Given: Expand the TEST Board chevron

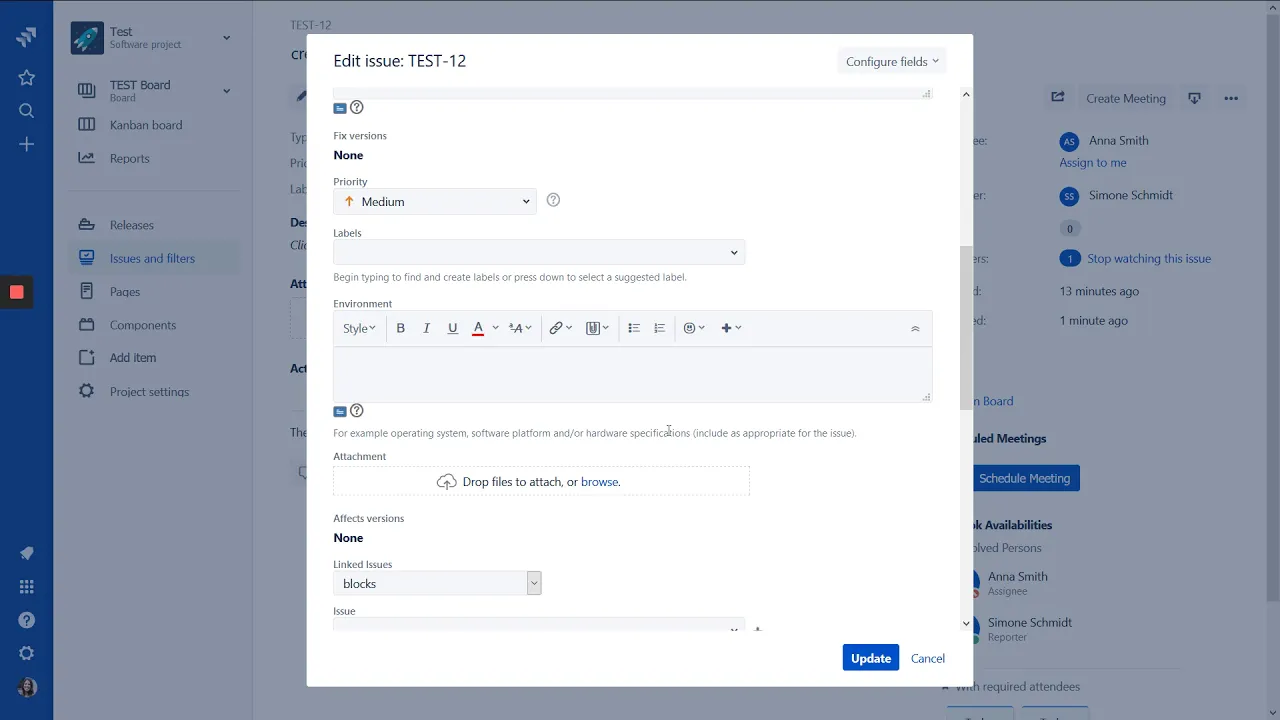Looking at the screenshot, I should tap(226, 91).
